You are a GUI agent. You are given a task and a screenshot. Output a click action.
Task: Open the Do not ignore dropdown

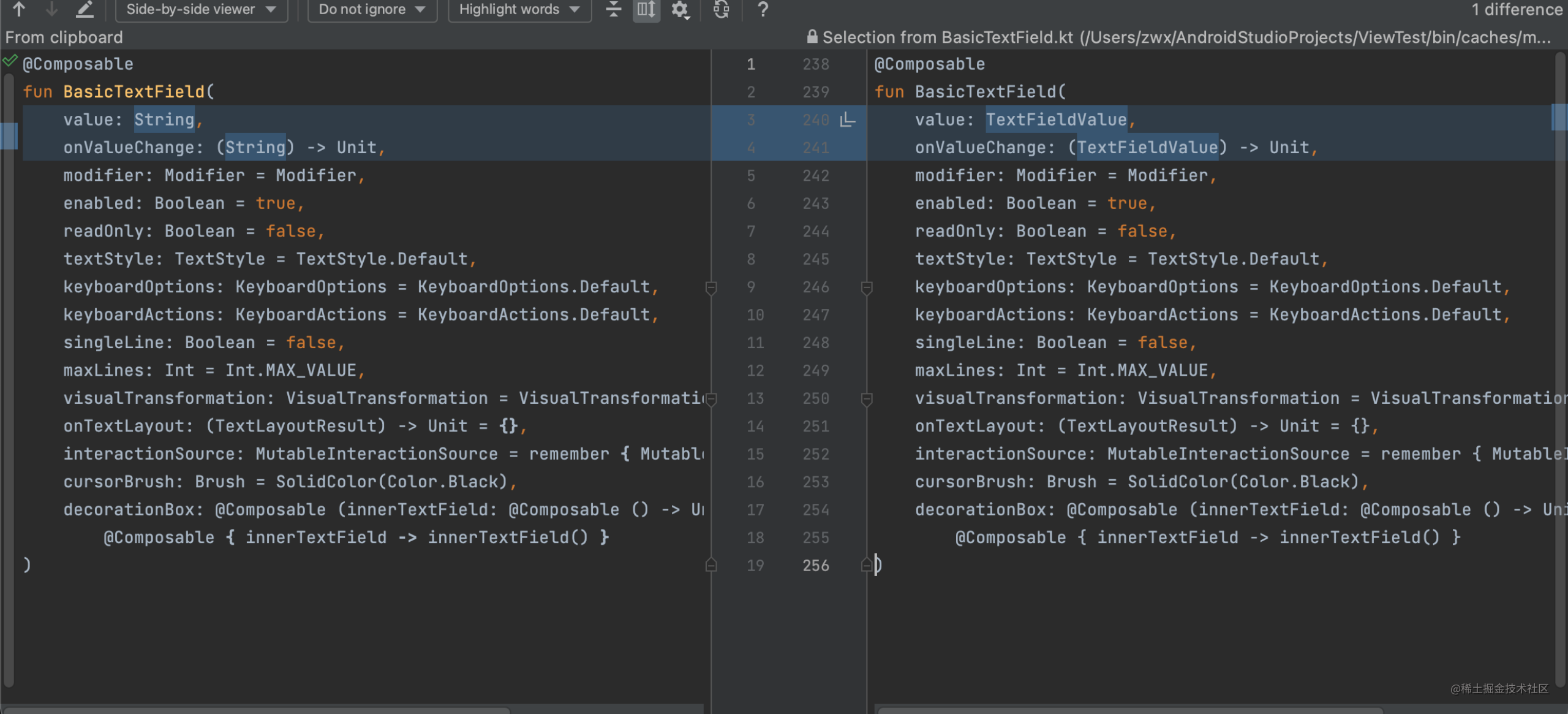click(371, 9)
